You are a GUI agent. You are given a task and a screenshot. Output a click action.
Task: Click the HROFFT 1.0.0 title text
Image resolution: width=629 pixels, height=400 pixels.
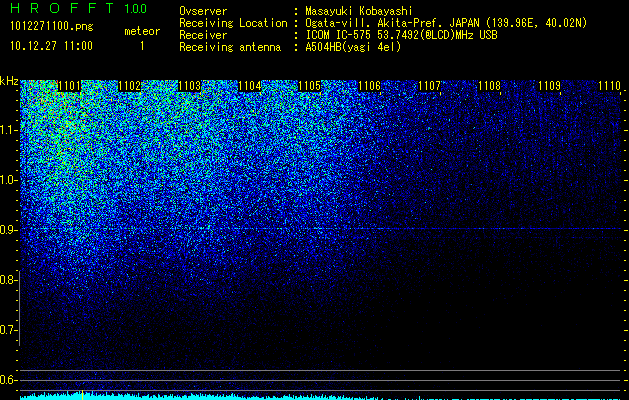pos(78,8)
